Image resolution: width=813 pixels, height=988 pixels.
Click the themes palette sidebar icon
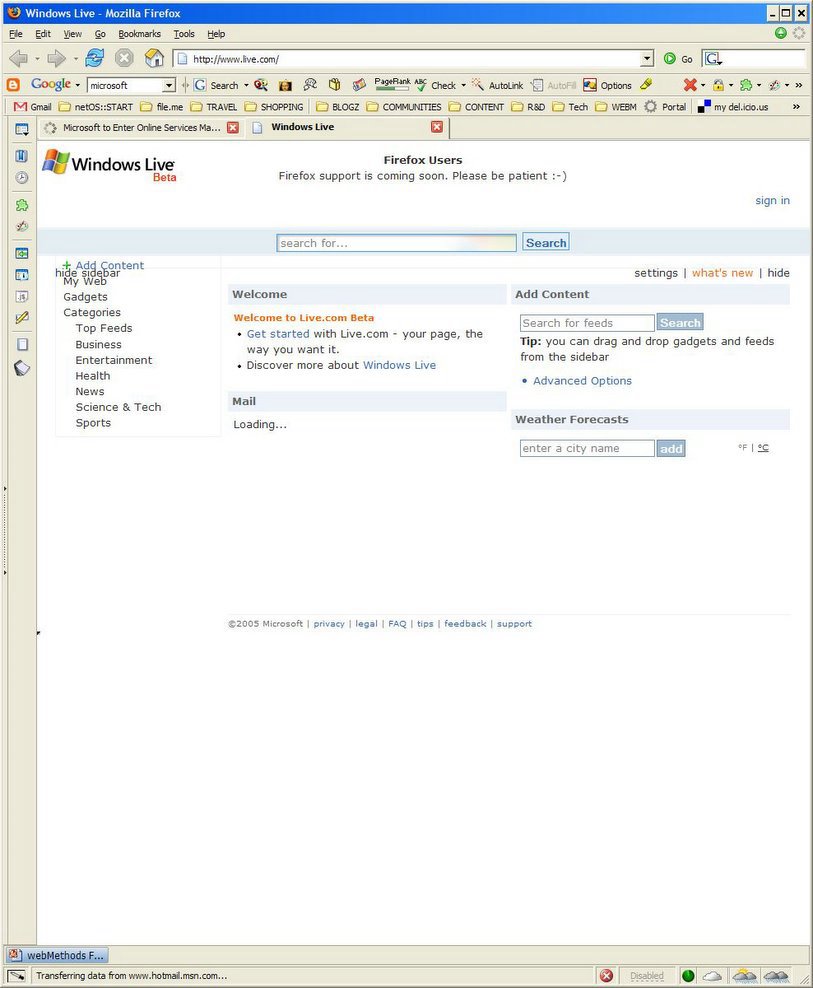point(21,226)
